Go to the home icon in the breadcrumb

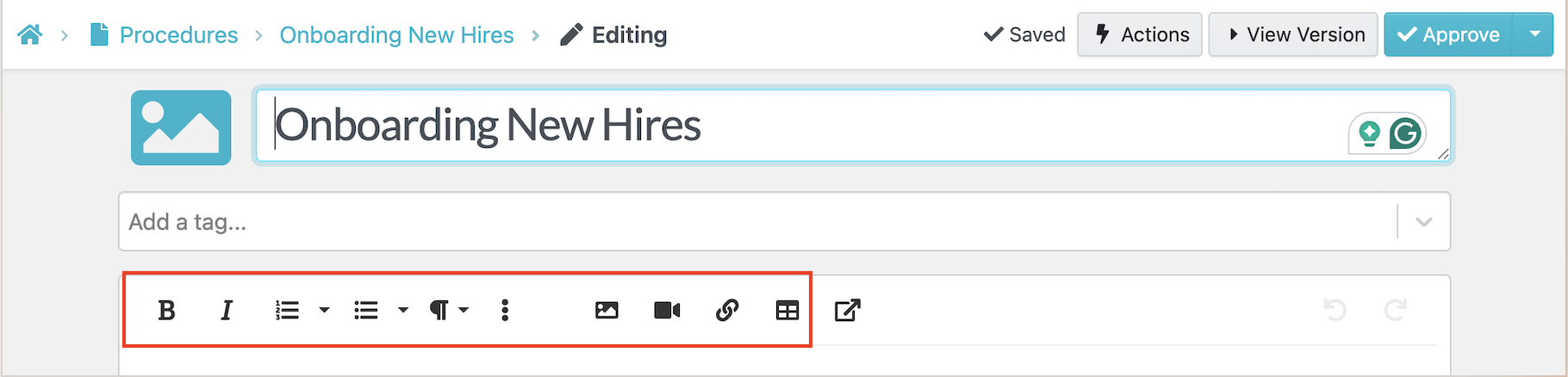click(29, 34)
